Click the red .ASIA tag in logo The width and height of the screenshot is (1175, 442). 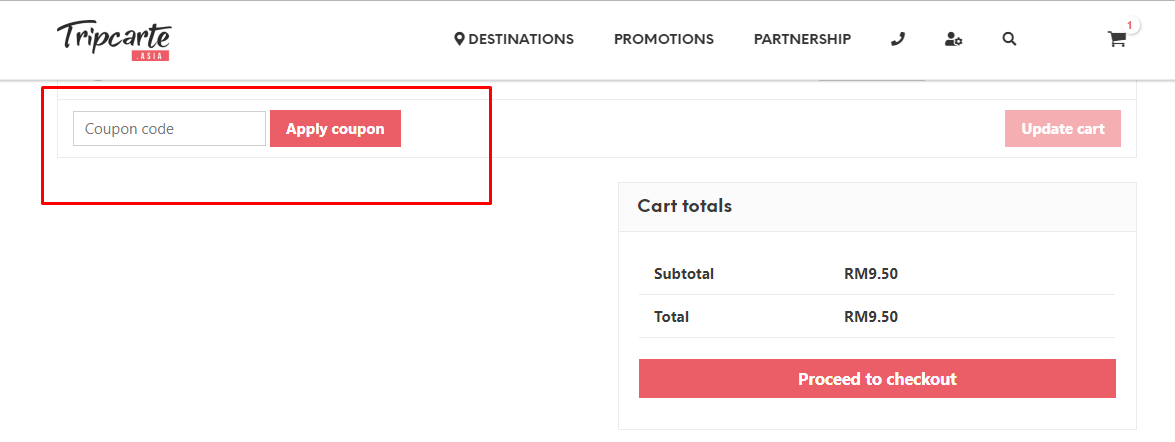pyautogui.click(x=151, y=56)
